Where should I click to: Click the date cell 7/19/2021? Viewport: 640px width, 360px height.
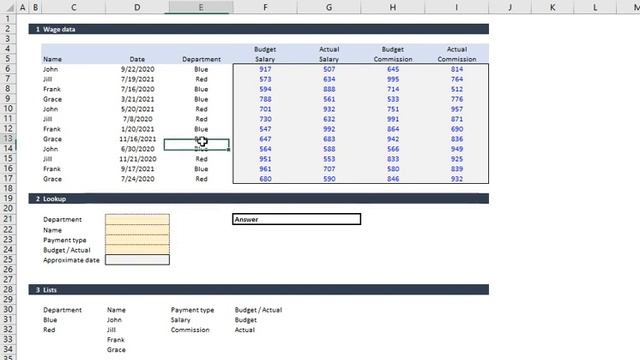138,79
